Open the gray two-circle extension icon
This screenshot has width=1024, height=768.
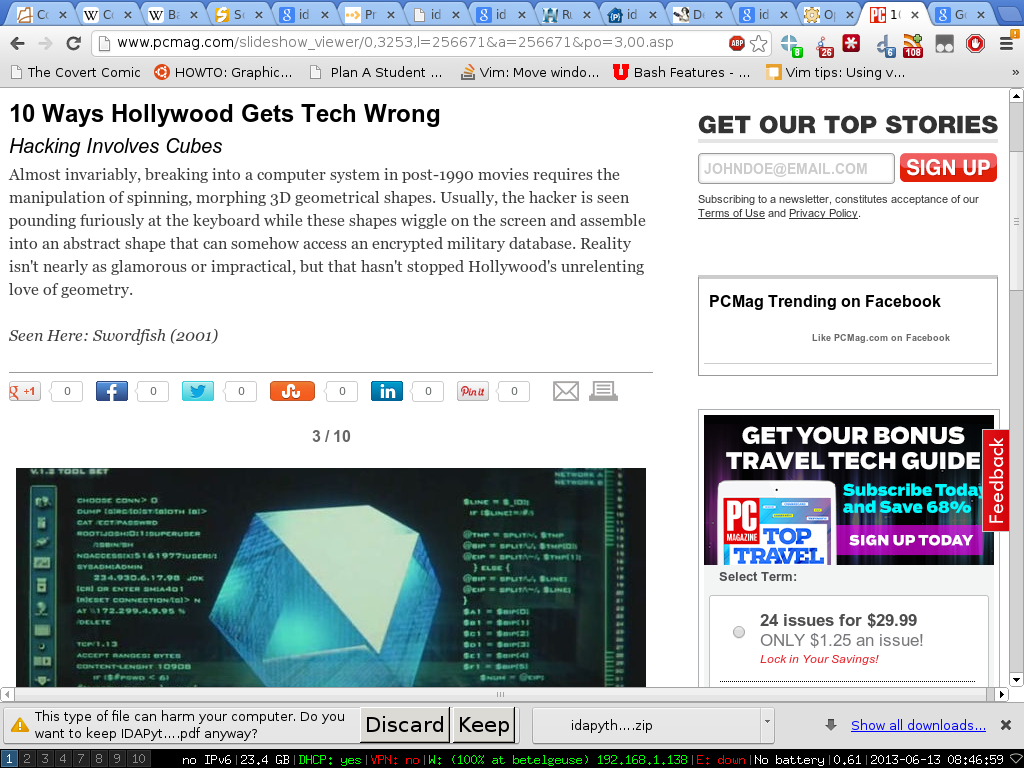pos(944,44)
